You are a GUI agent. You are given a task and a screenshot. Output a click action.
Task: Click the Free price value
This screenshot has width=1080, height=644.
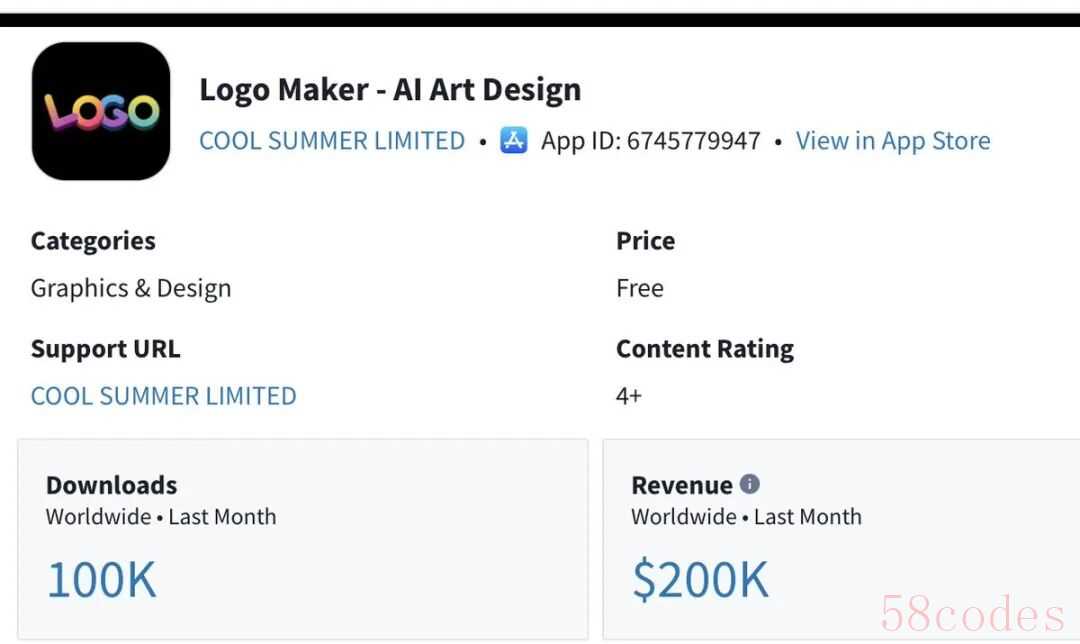pos(640,288)
